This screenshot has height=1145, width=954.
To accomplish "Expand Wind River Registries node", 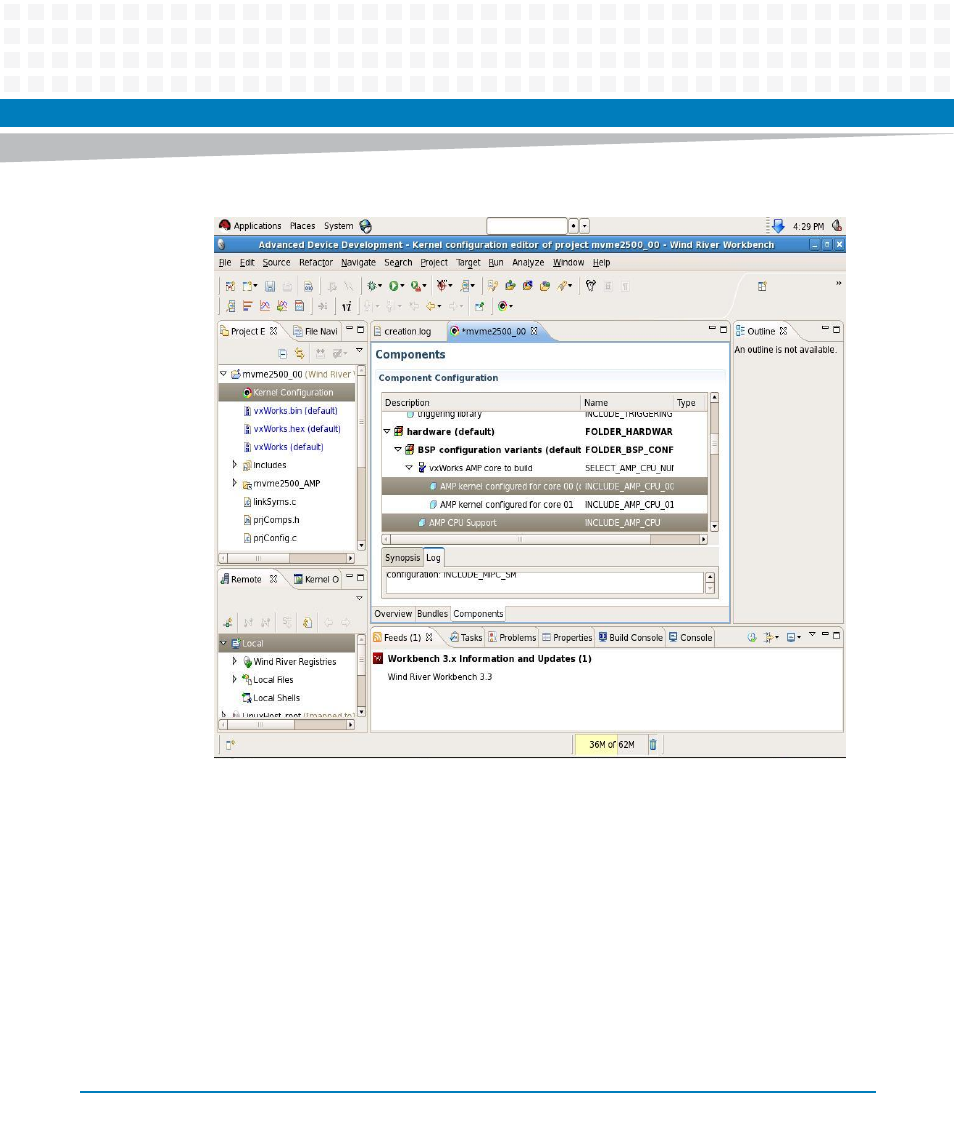I will [x=234, y=661].
